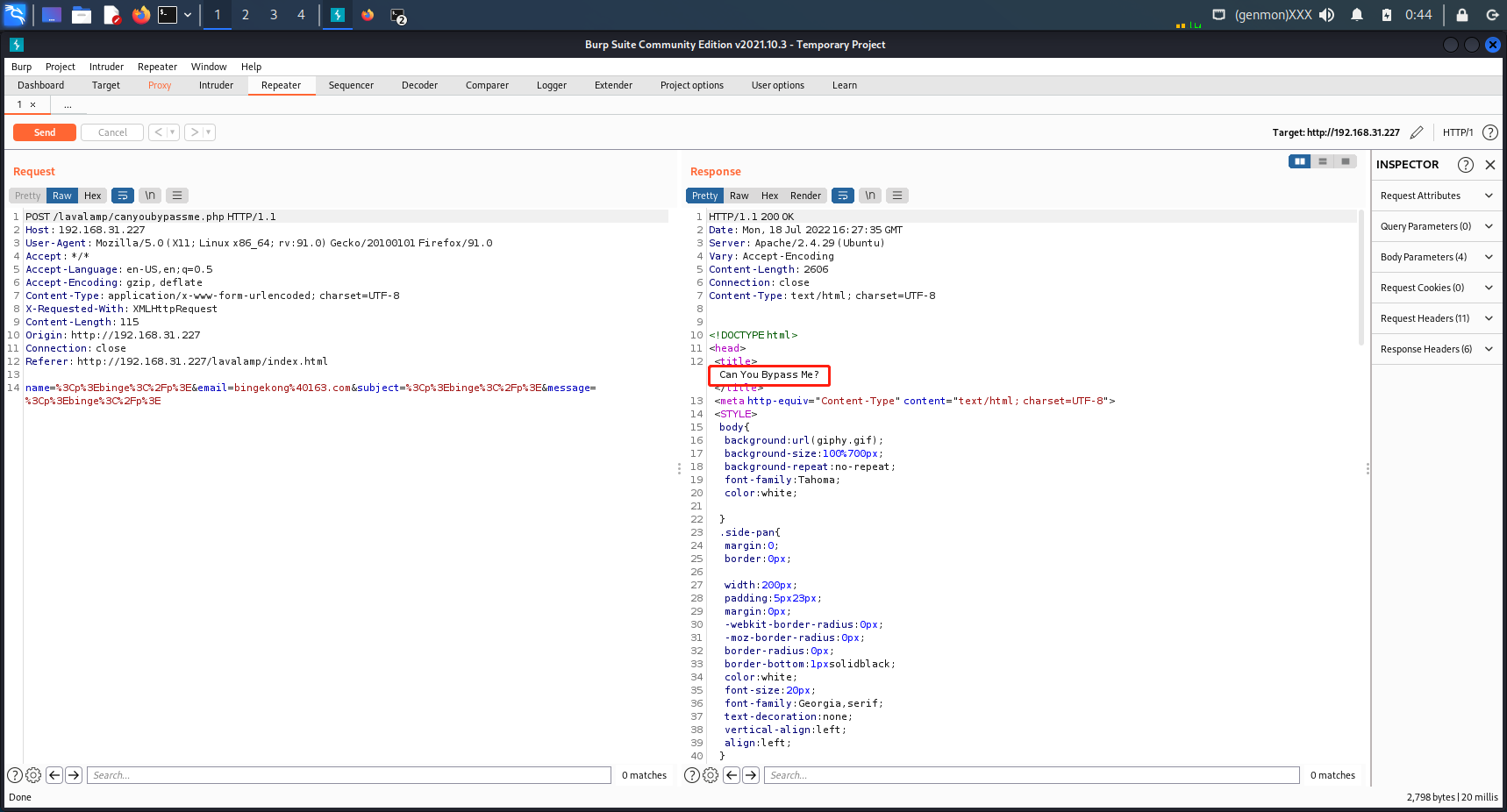Screen dimensions: 1507x812
Task: Open the Decoder tab
Action: [419, 85]
